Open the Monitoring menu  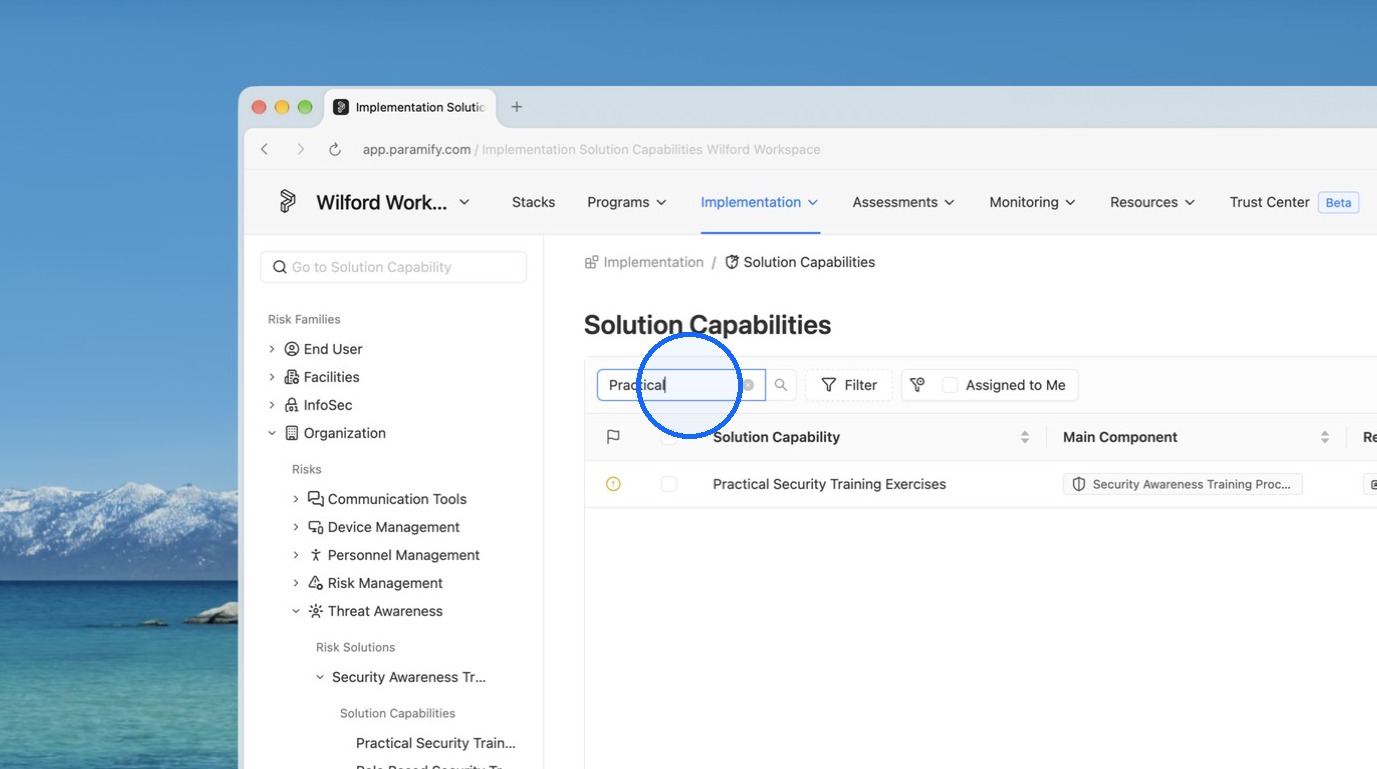(1033, 202)
